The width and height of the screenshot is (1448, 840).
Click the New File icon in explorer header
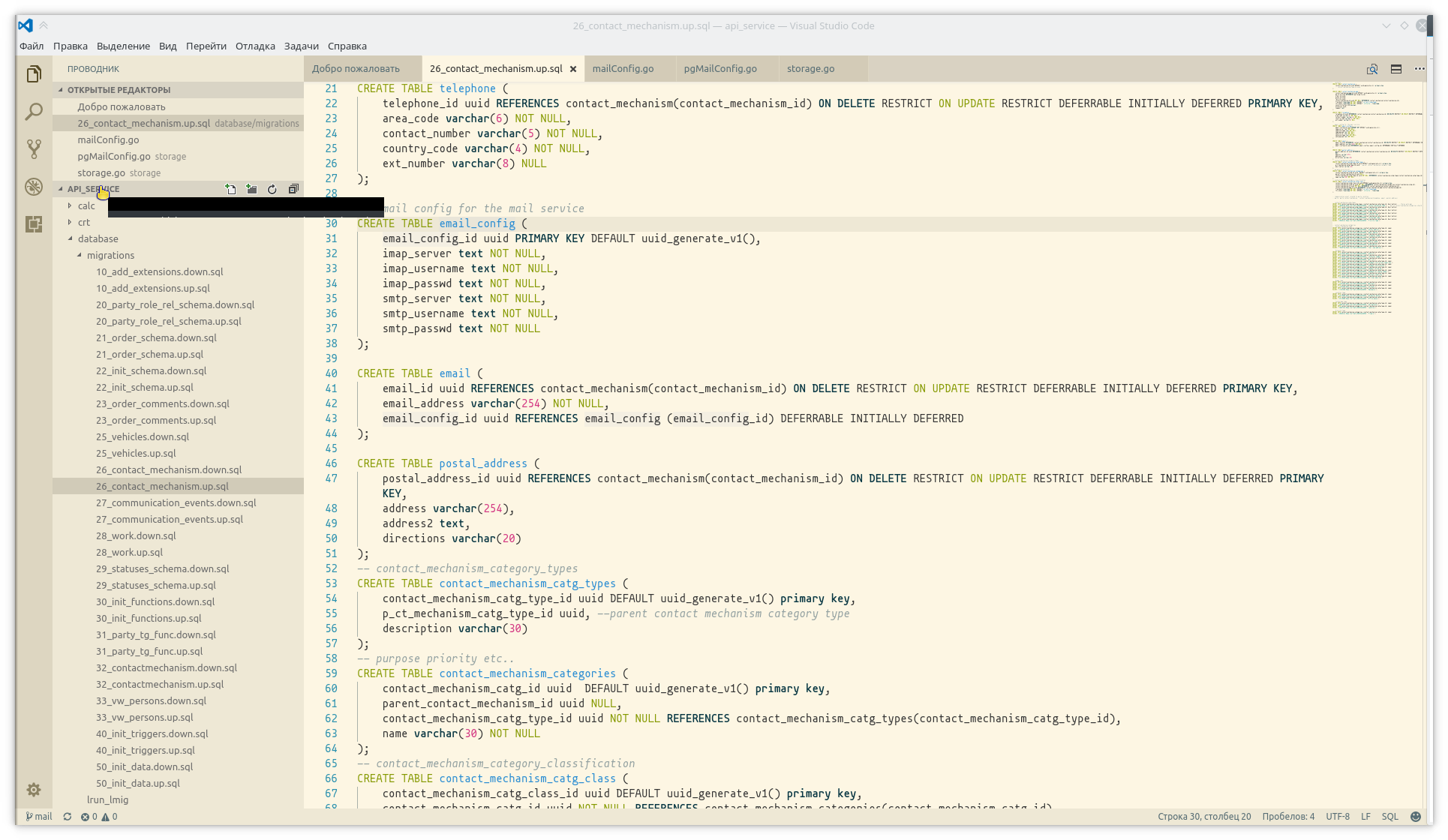pos(231,189)
